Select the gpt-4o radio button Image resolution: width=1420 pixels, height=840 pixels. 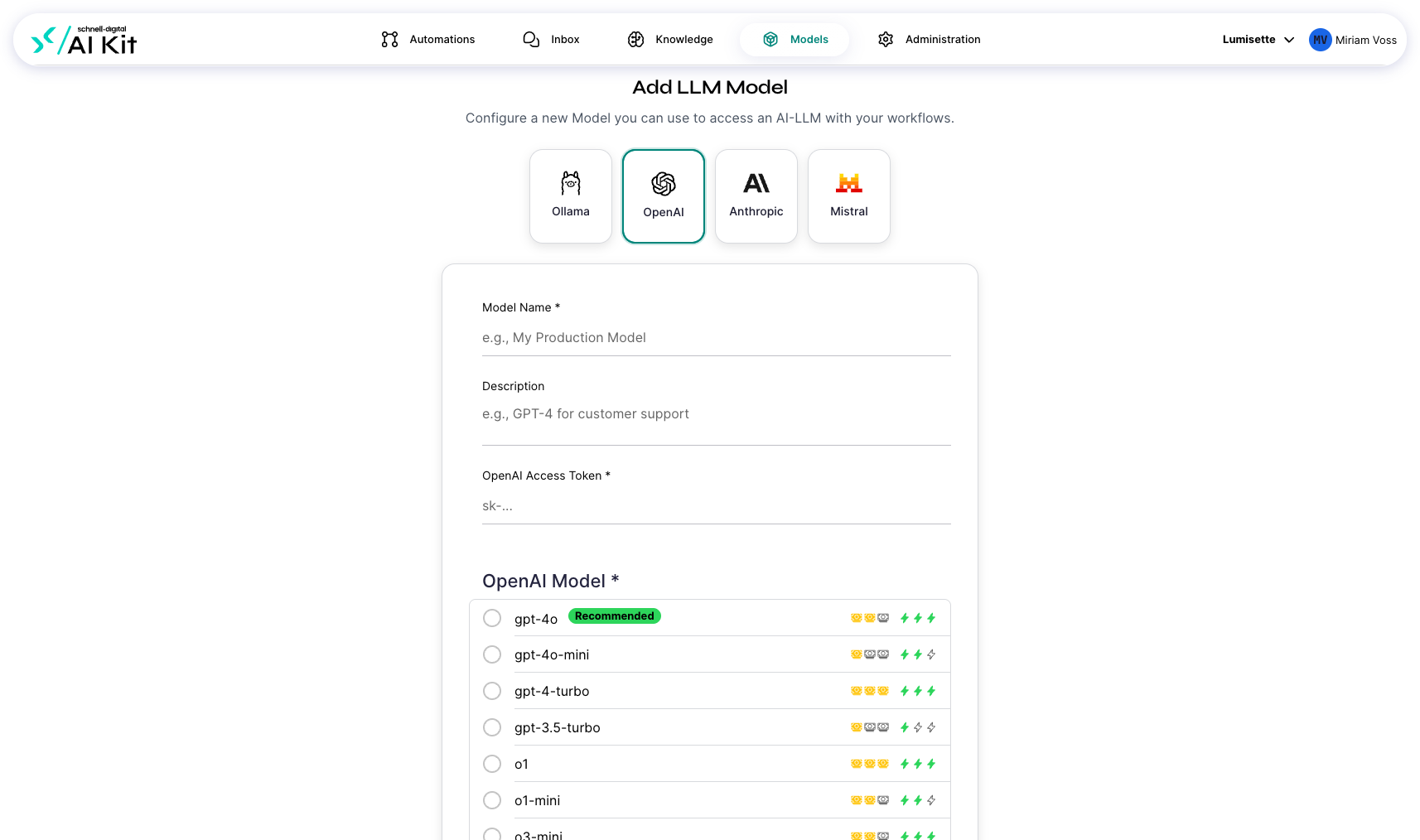point(492,618)
